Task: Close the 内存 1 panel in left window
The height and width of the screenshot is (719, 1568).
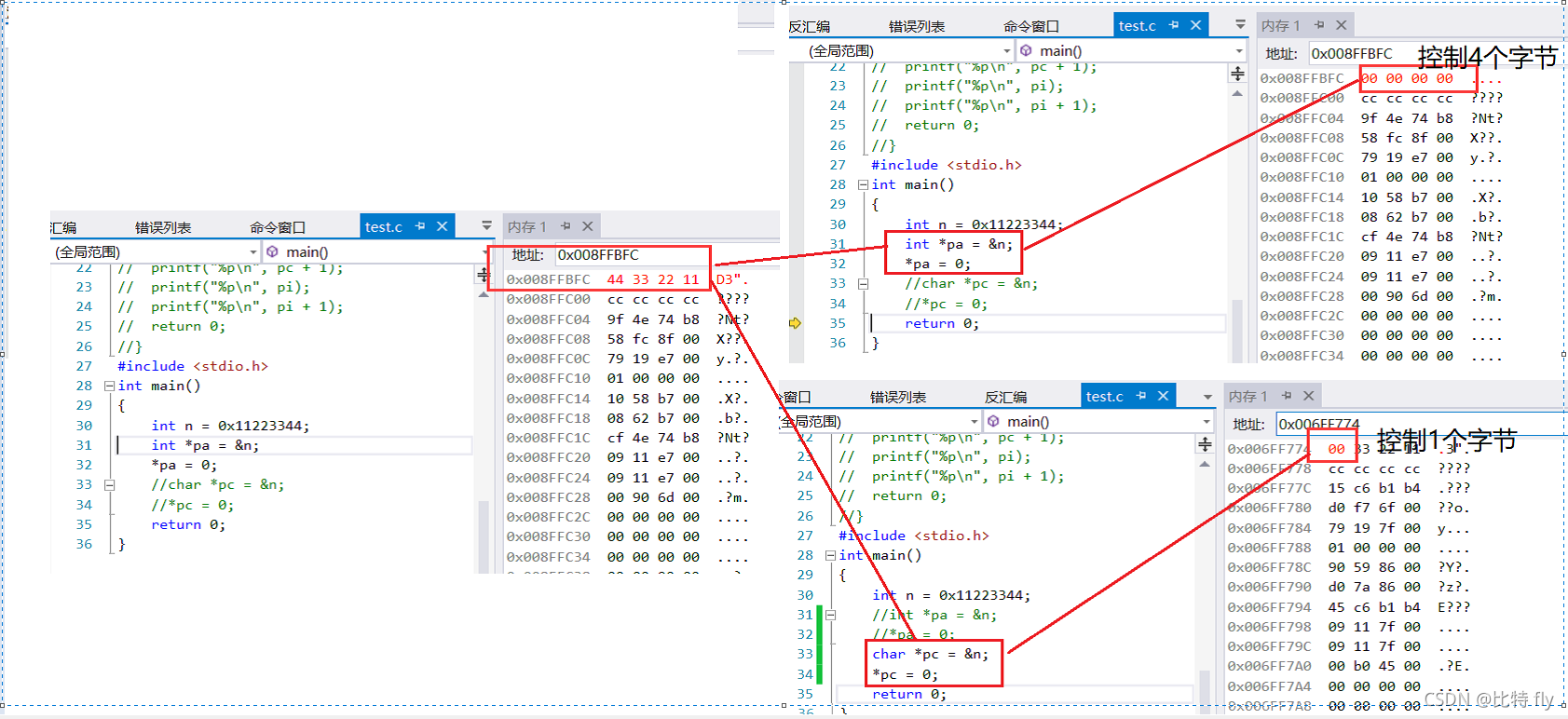Action: (x=588, y=226)
